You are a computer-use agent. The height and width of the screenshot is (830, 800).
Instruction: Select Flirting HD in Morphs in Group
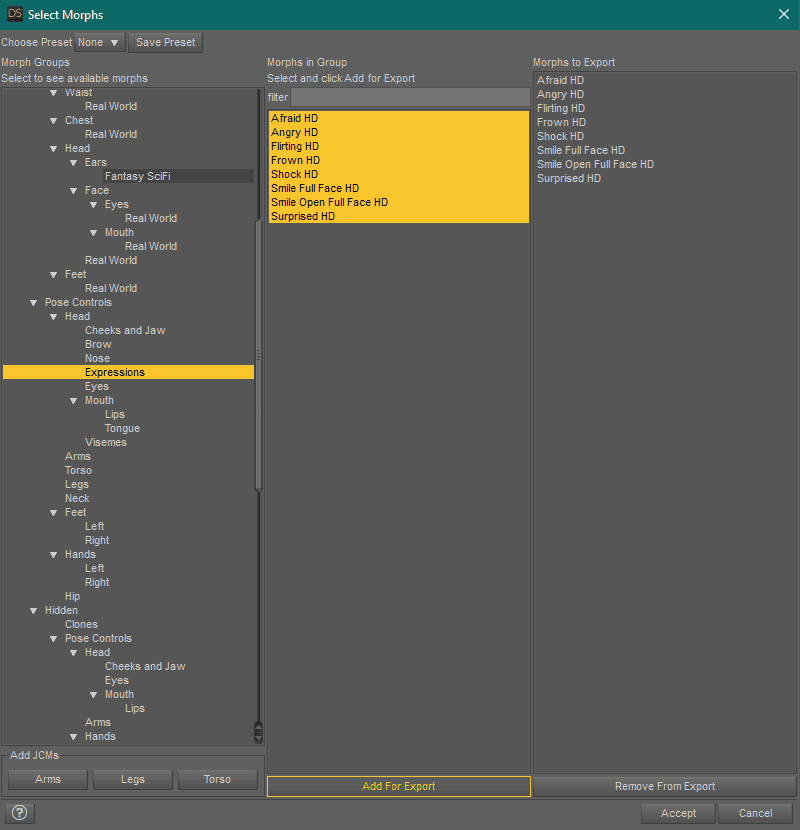[295, 146]
